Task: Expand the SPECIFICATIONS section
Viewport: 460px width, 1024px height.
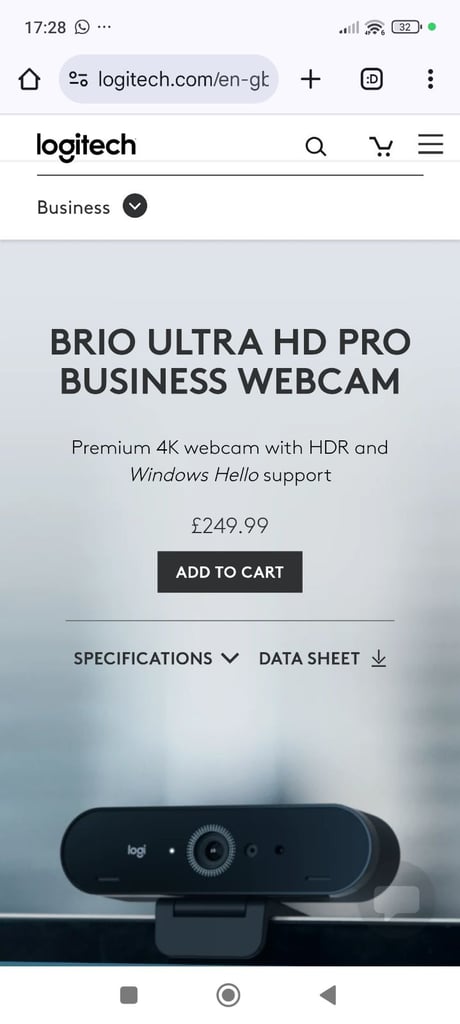Action: pyautogui.click(x=156, y=658)
